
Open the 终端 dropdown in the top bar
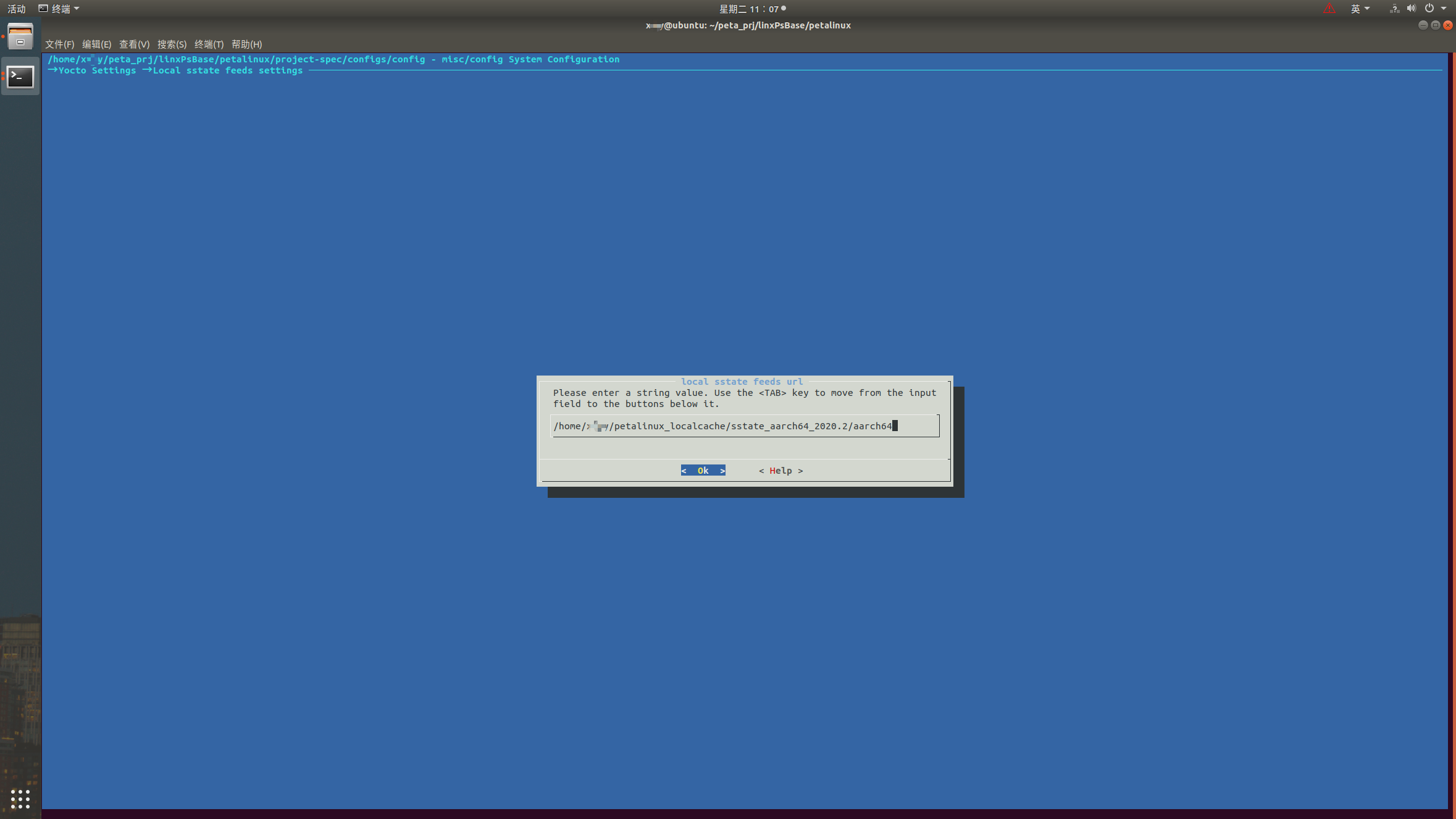63,8
